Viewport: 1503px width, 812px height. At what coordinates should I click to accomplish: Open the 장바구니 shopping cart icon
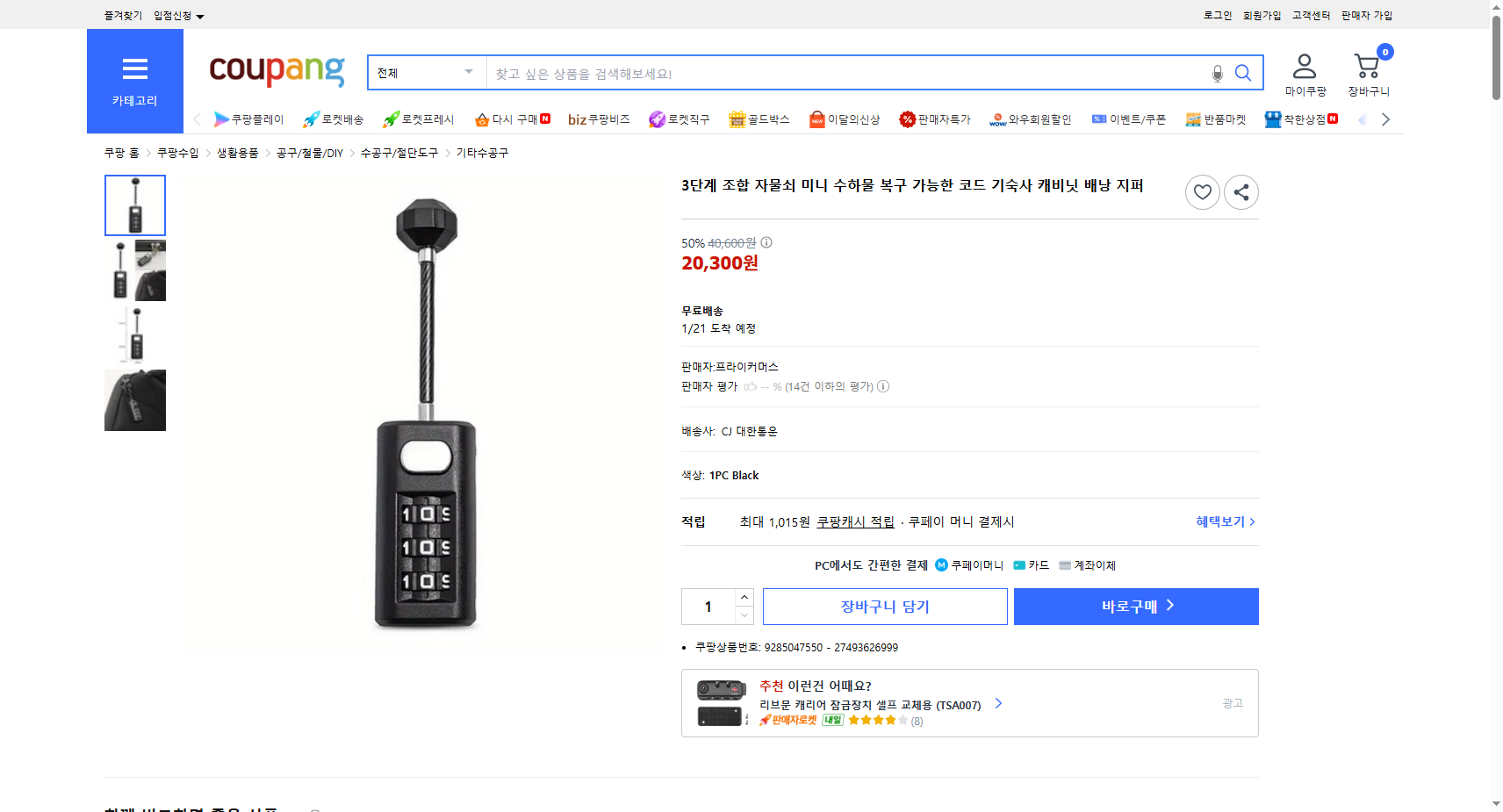1367,65
